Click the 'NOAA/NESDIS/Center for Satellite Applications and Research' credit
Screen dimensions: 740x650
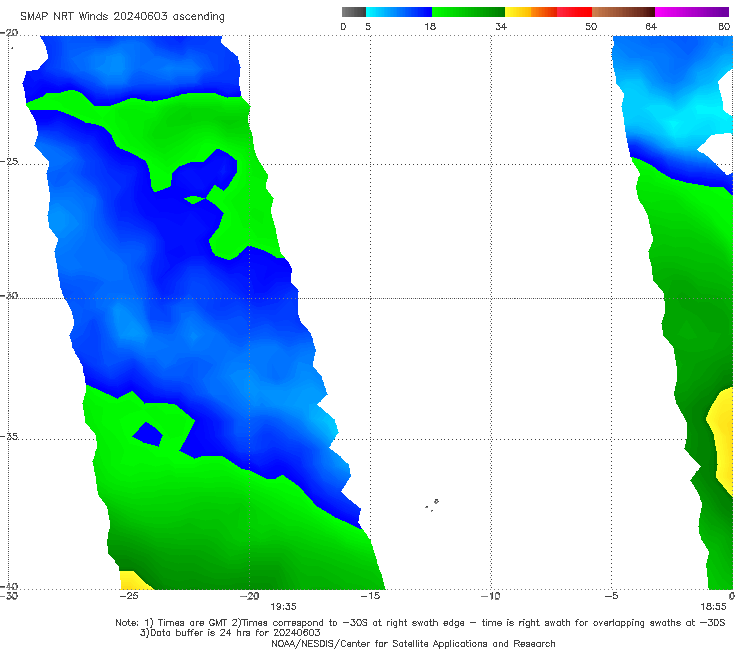click(x=413, y=643)
